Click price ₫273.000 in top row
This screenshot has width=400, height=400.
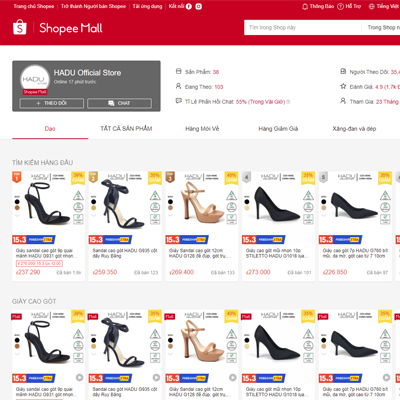coord(258,272)
